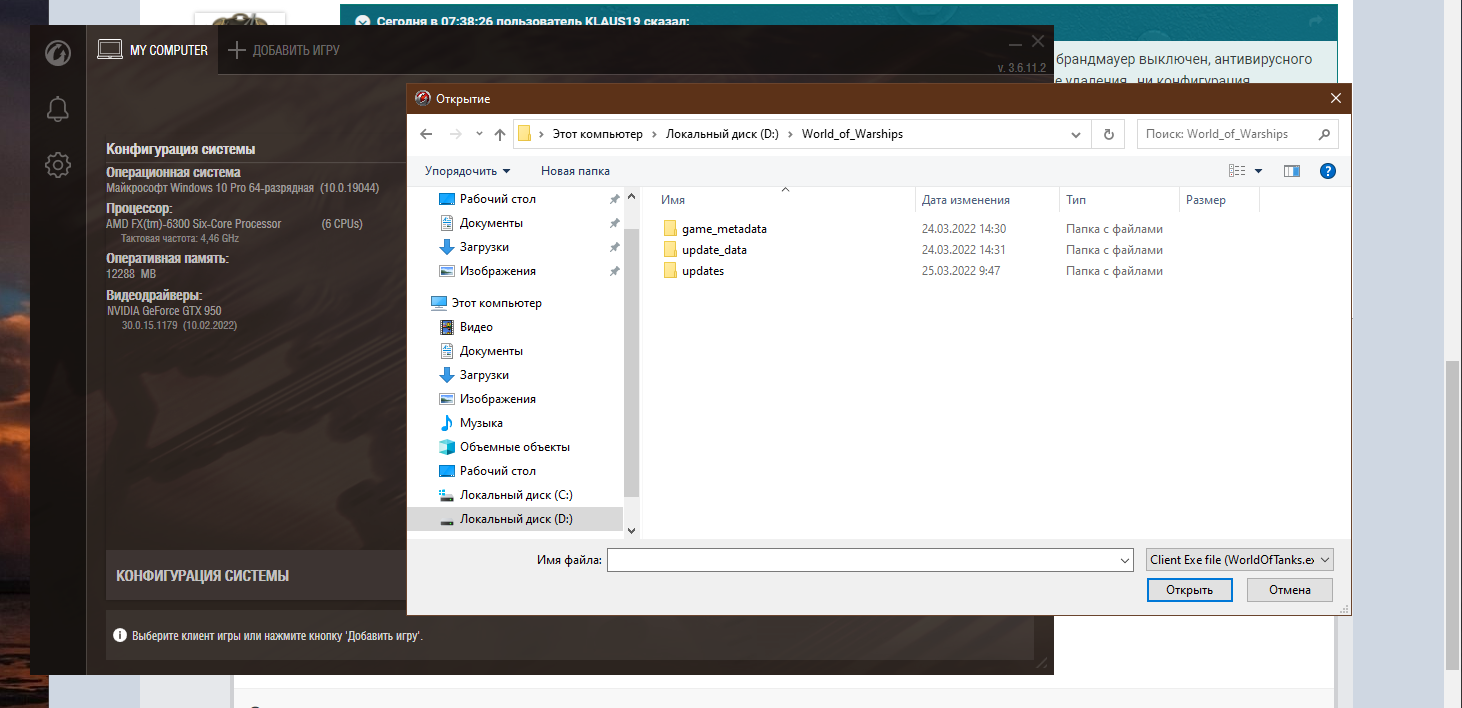Click the game_metadata folder icon

click(670, 229)
